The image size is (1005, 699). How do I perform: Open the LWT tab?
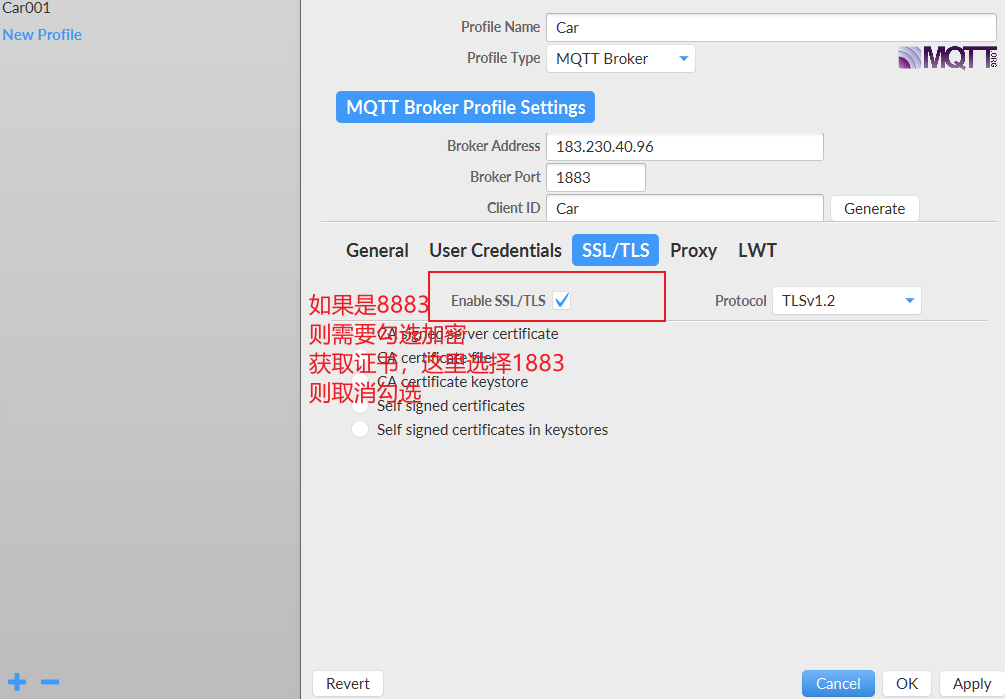tap(757, 250)
